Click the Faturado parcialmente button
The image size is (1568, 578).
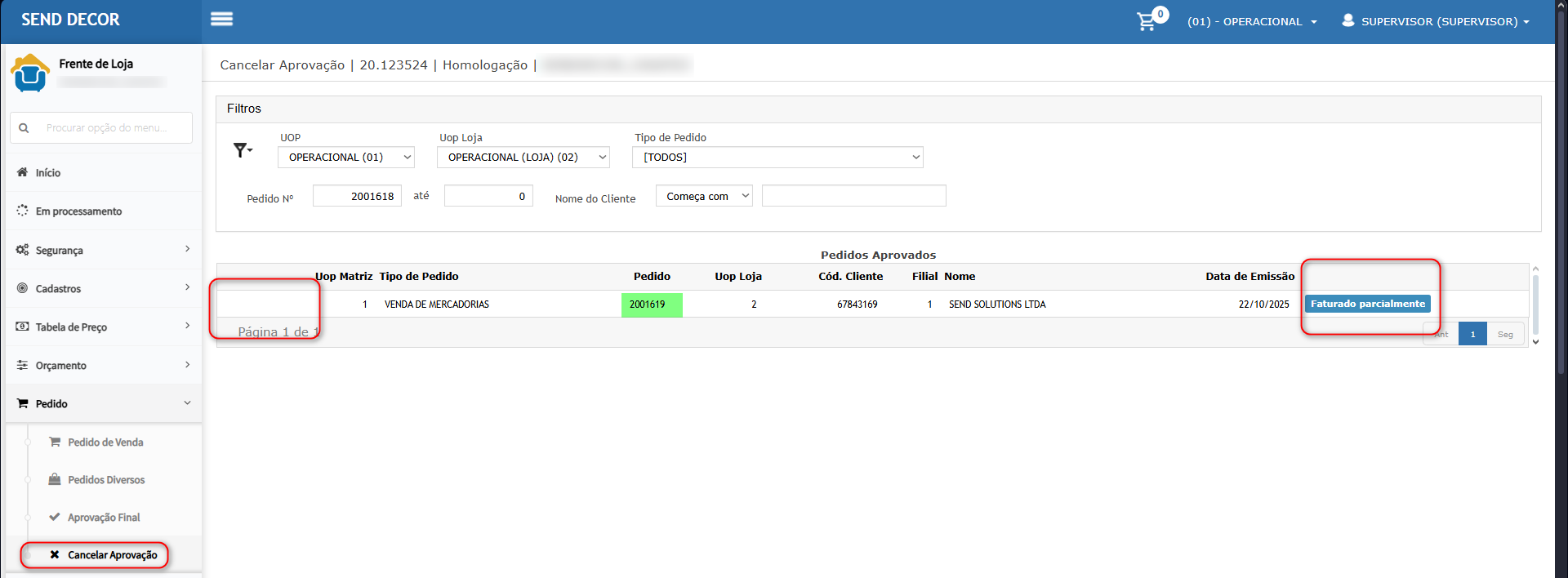[x=1367, y=304]
